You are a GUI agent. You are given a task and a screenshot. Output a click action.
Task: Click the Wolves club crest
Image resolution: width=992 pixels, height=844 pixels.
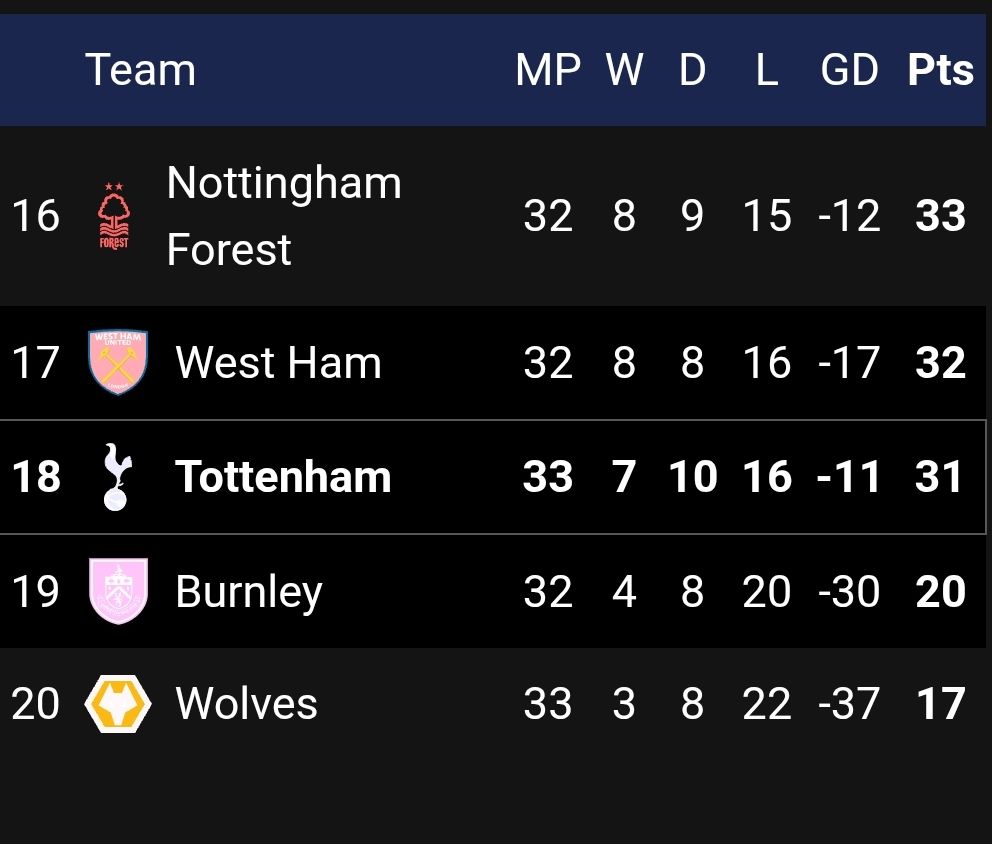pyautogui.click(x=118, y=704)
